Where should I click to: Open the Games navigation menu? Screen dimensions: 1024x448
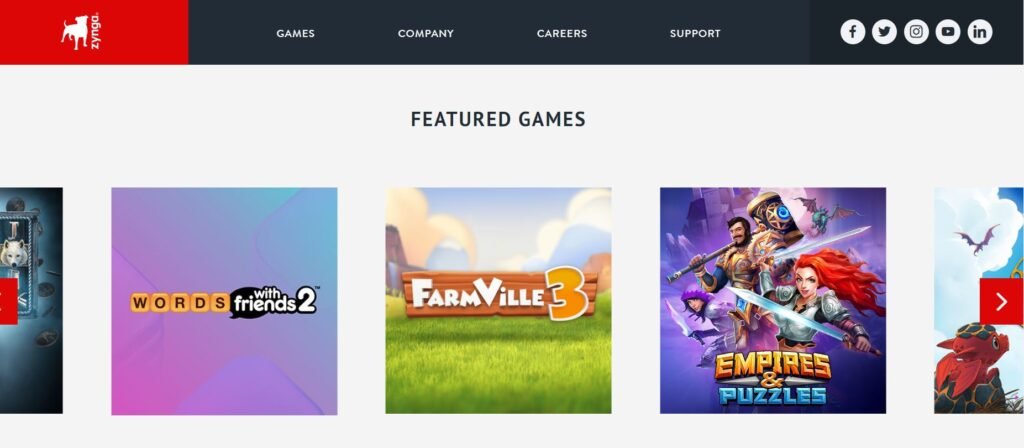coord(295,33)
